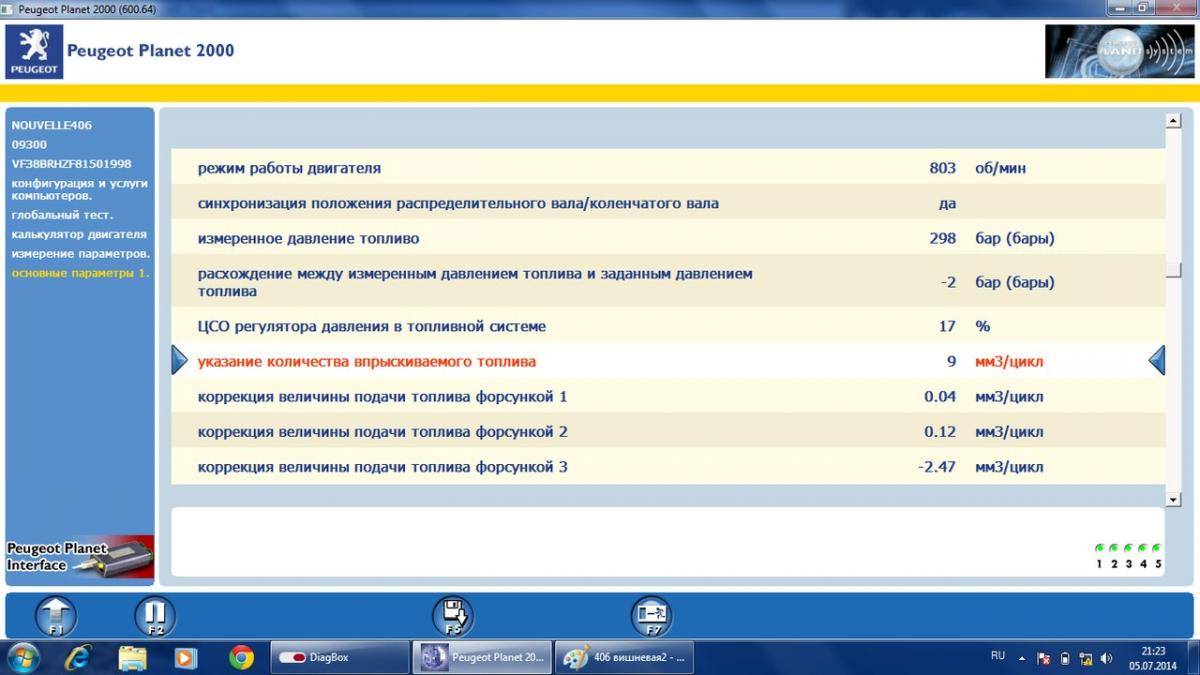
Task: Click the parameter list scrollbar thumb
Action: (1173, 270)
